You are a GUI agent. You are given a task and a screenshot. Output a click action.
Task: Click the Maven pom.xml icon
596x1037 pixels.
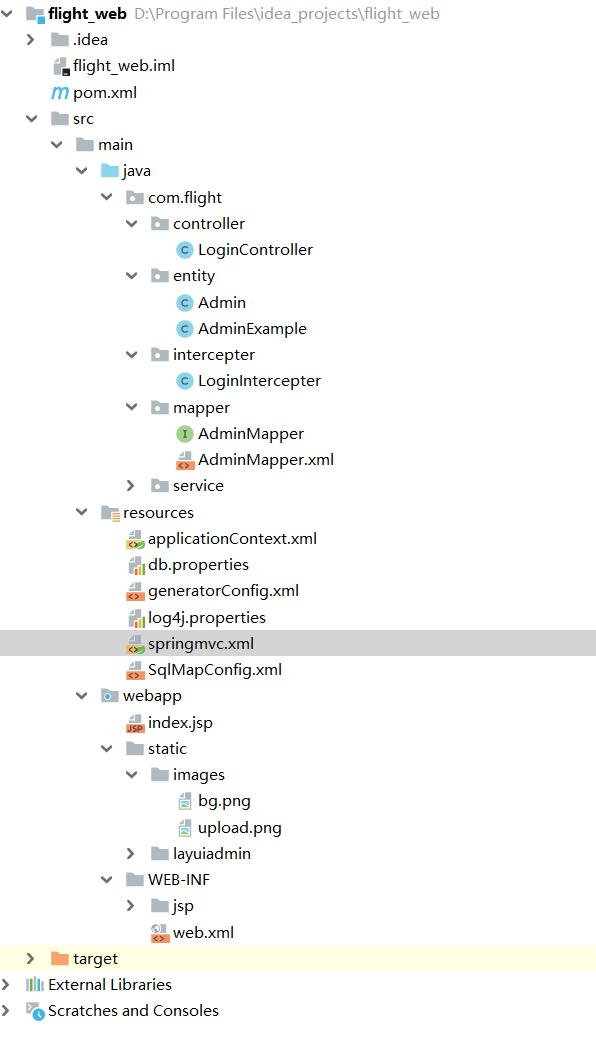tap(60, 93)
